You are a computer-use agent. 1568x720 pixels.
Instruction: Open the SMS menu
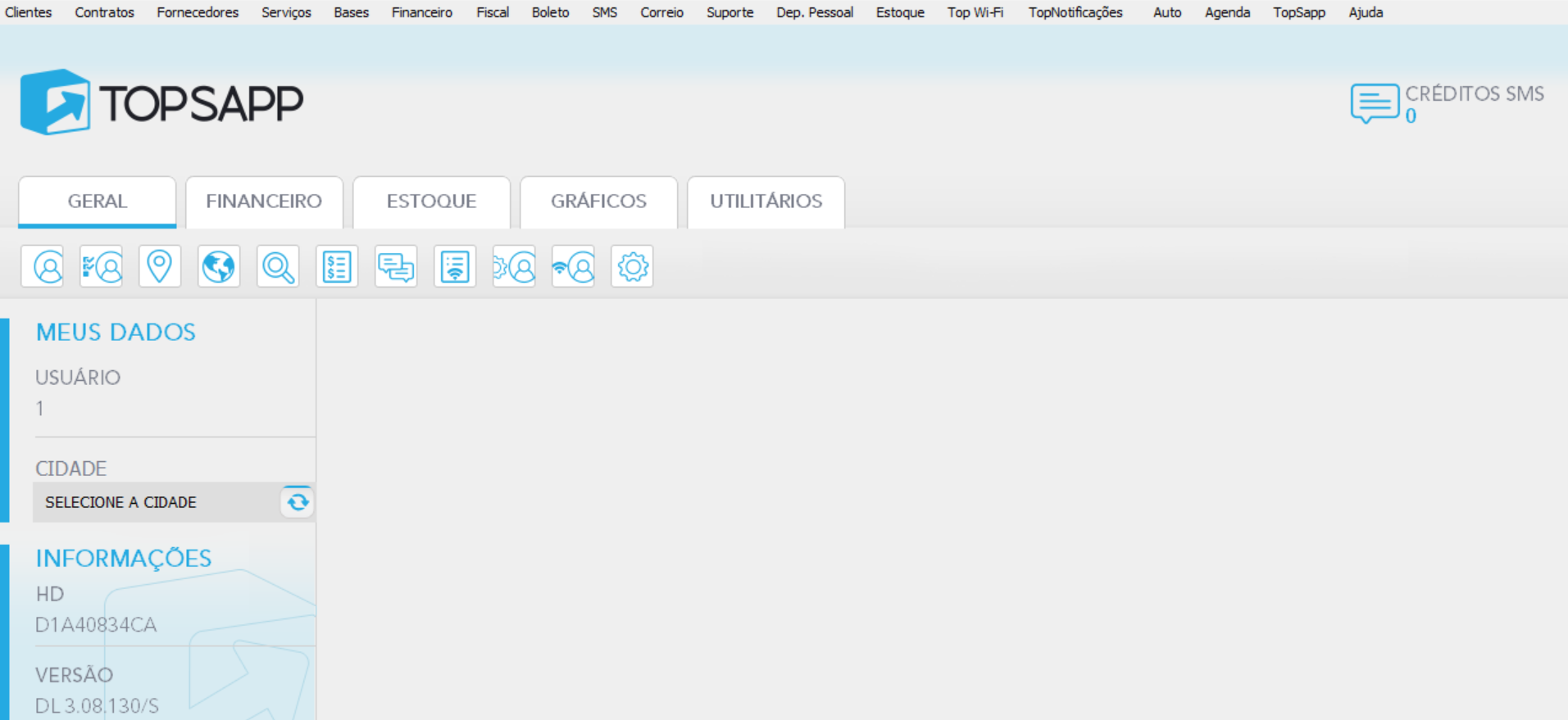click(605, 12)
